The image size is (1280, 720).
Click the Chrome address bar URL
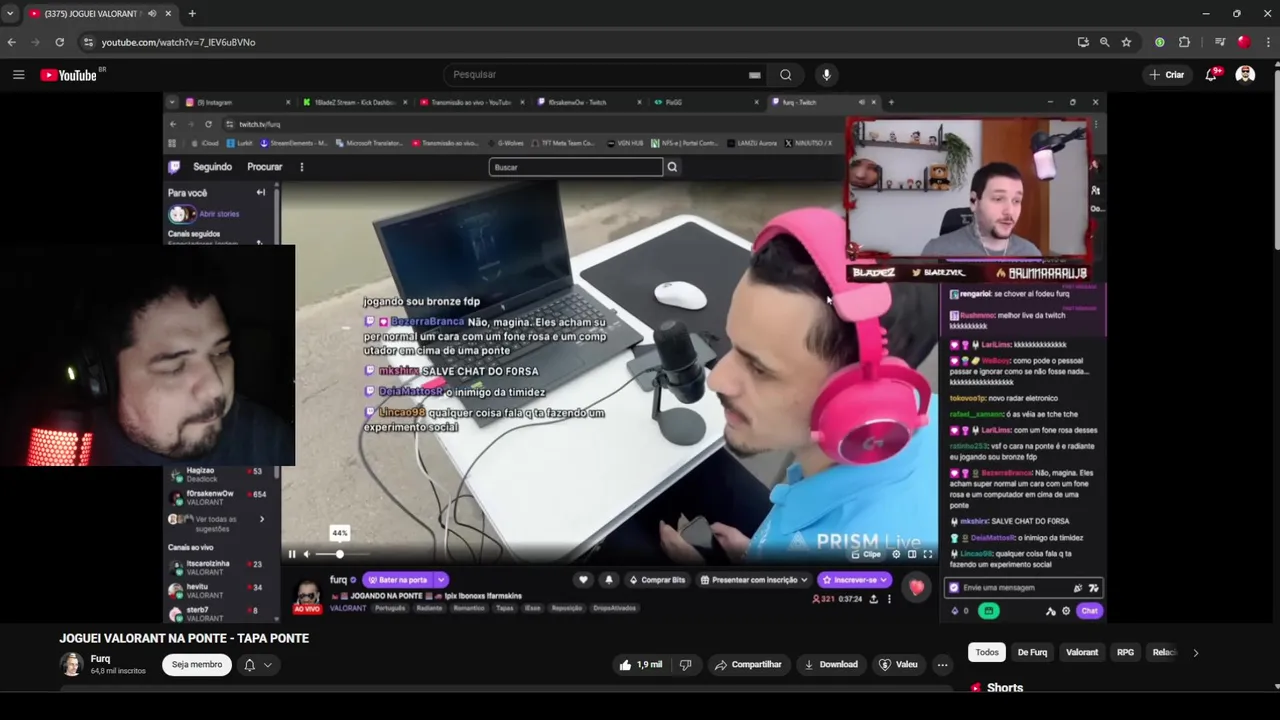pyautogui.click(x=178, y=42)
